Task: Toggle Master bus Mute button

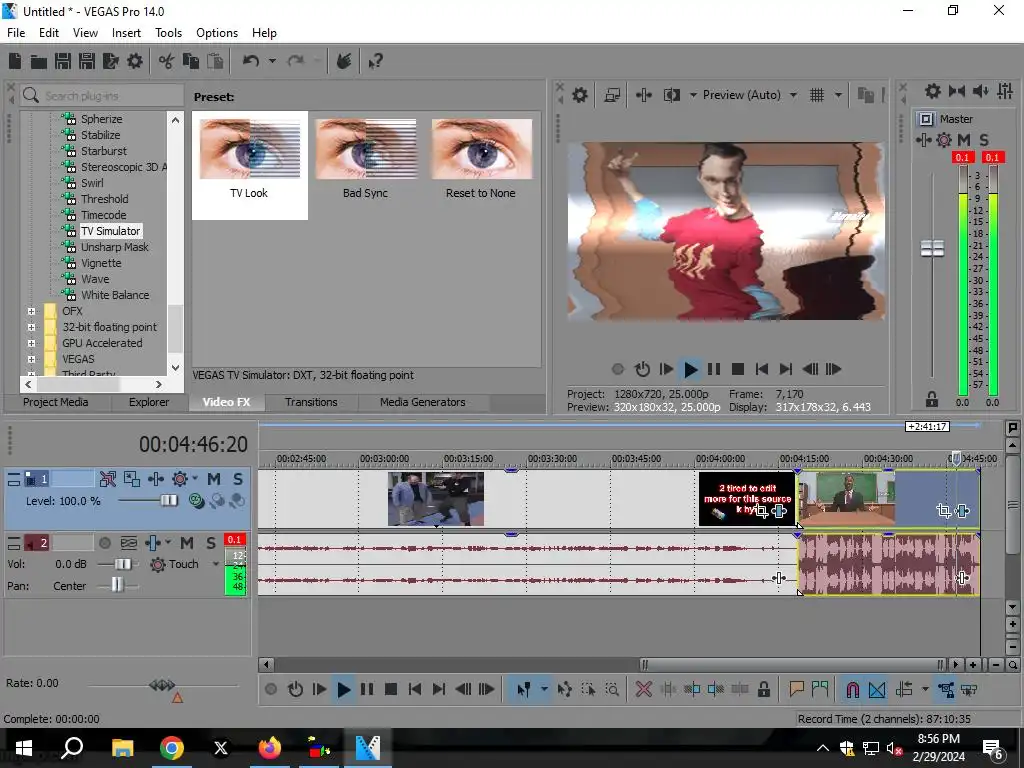Action: [963, 140]
